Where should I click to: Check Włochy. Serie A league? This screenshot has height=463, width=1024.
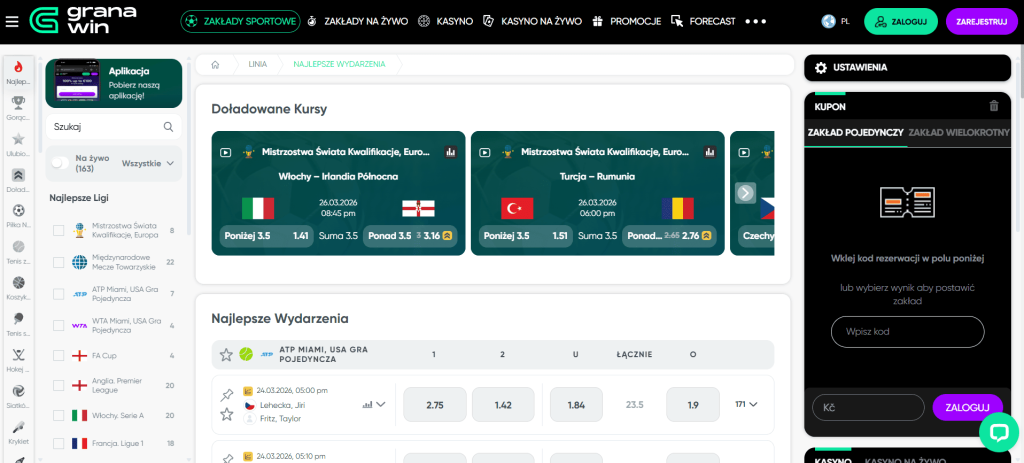[x=59, y=415]
